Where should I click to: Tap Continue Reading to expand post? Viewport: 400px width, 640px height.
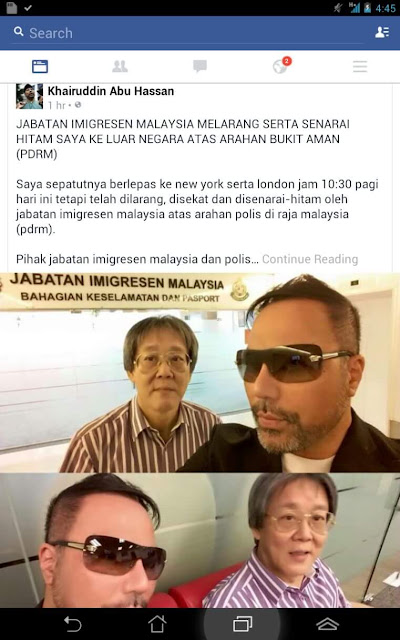click(x=310, y=259)
